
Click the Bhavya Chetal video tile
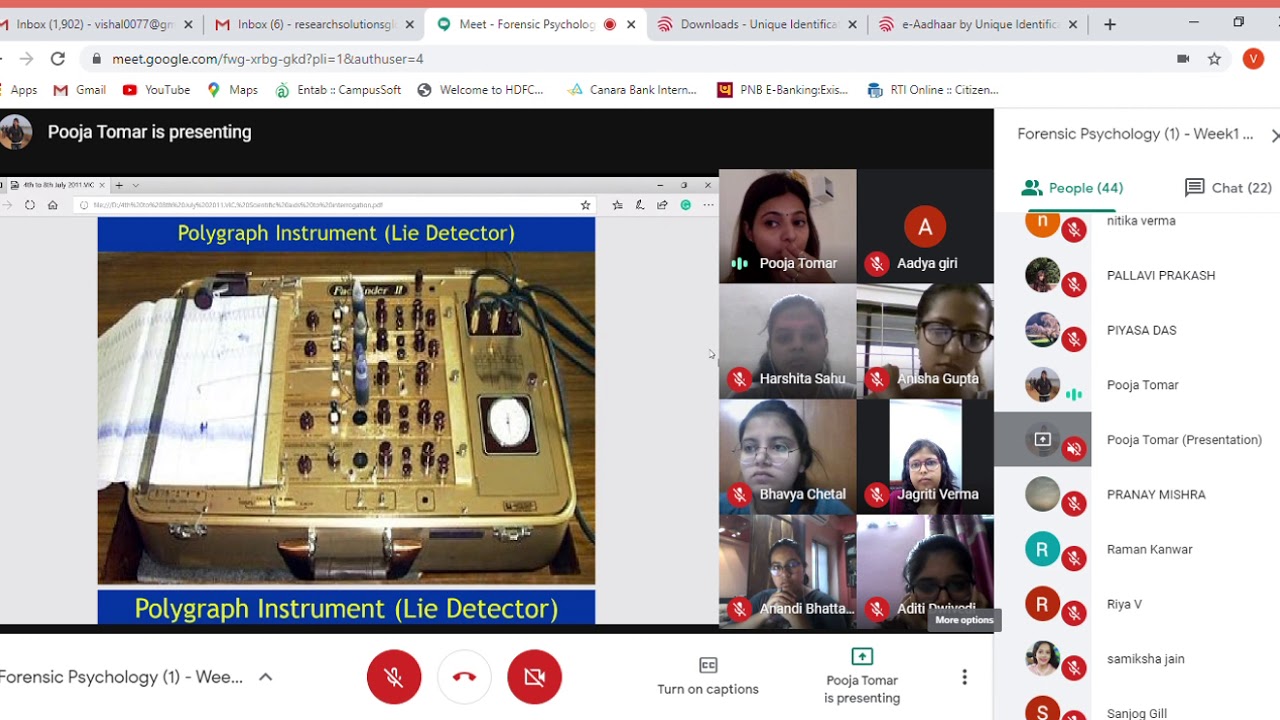click(787, 457)
